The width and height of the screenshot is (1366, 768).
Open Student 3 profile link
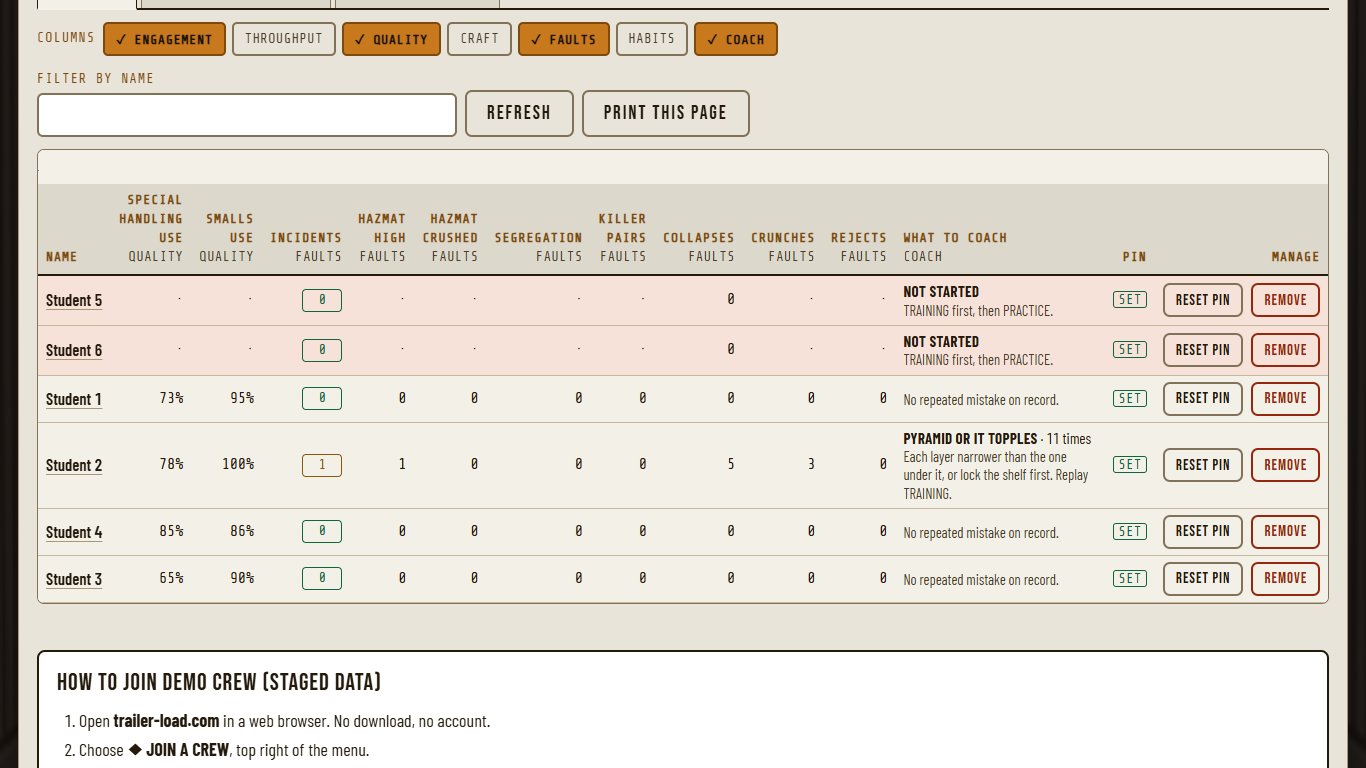point(74,579)
